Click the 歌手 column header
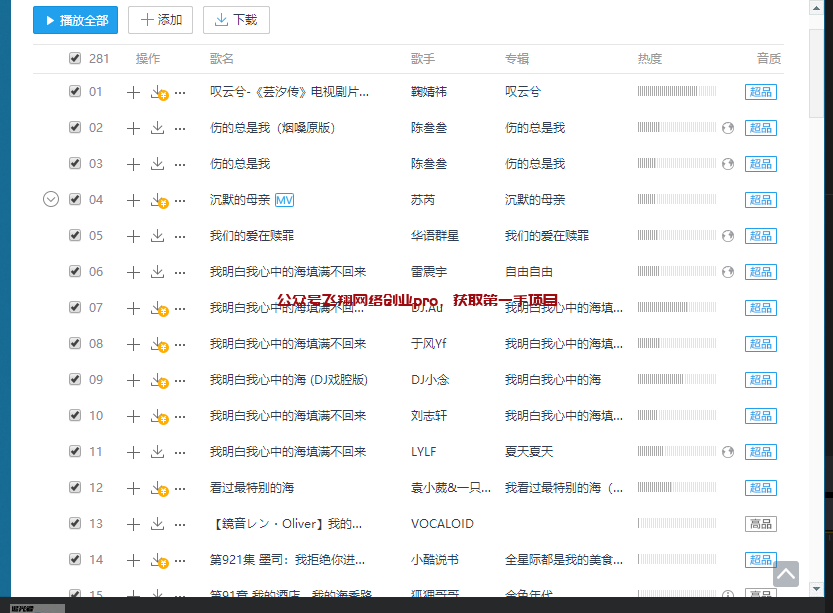Viewport: 833px width, 613px height. (x=423, y=59)
